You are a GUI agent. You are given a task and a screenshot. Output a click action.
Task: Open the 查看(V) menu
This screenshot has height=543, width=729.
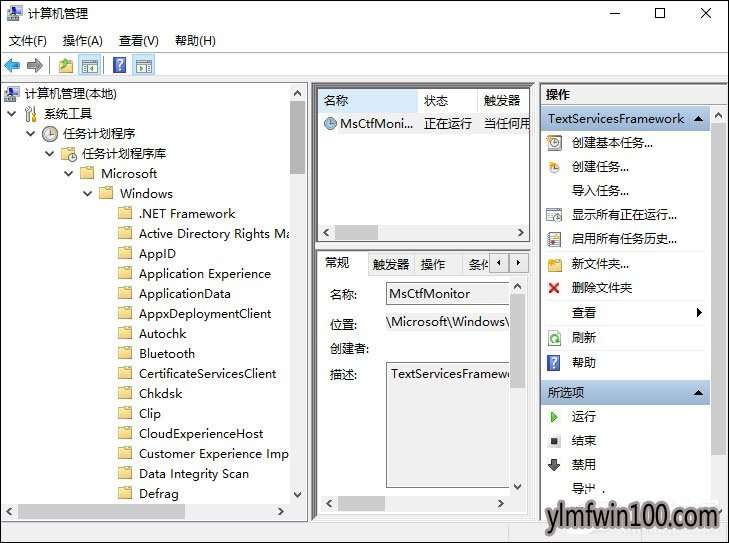(139, 41)
